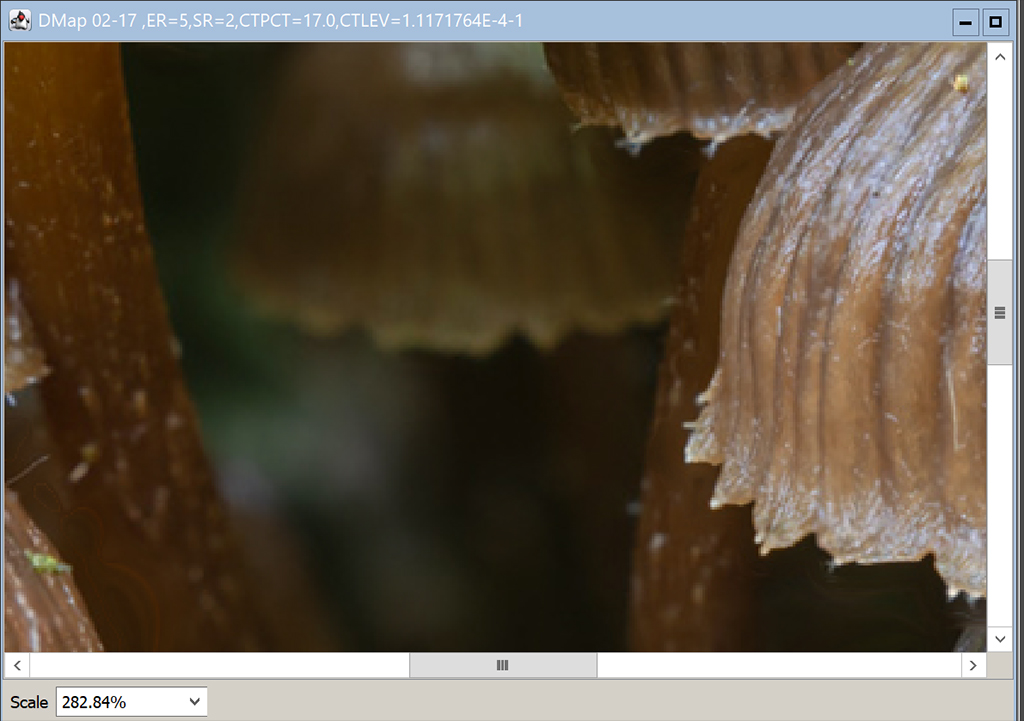Click the horizontal scrollbar left arrow

point(17,665)
